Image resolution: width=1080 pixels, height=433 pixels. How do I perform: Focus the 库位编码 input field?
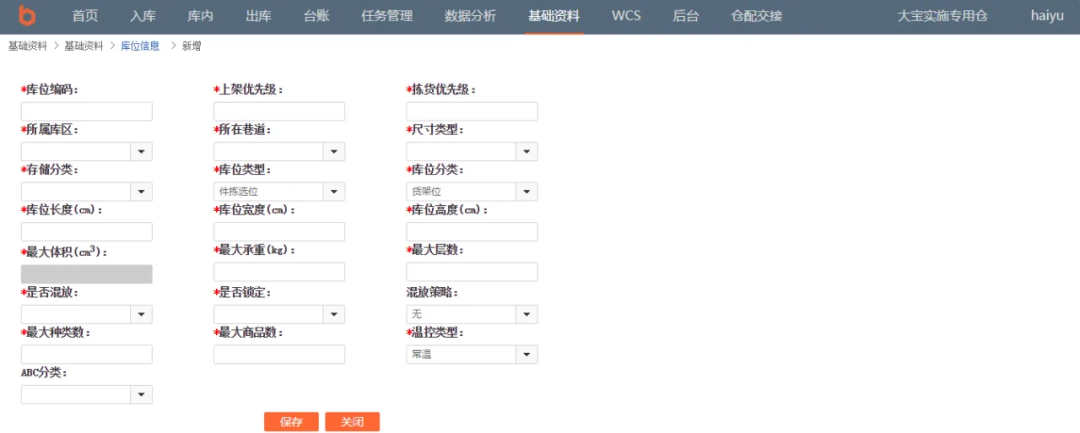pos(87,112)
